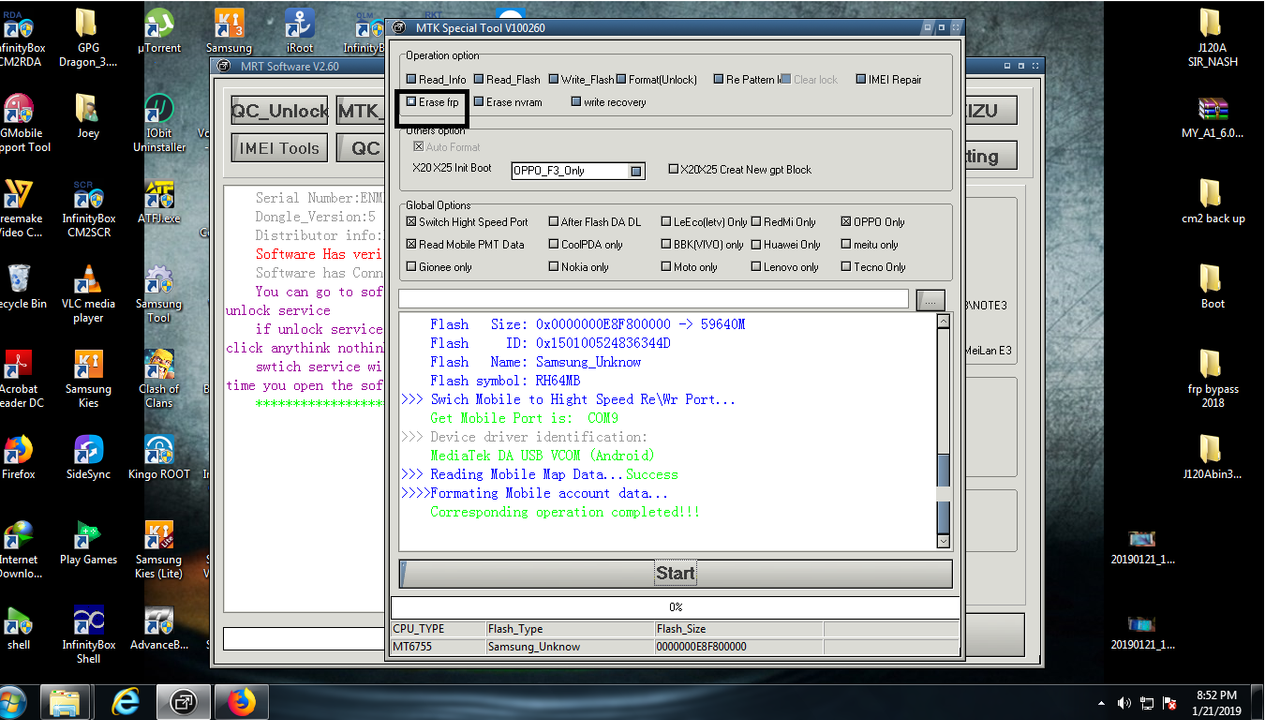This screenshot has height=720, width=1280.
Task: Enable X20X25 Creat New gpt Block
Action: (x=673, y=169)
